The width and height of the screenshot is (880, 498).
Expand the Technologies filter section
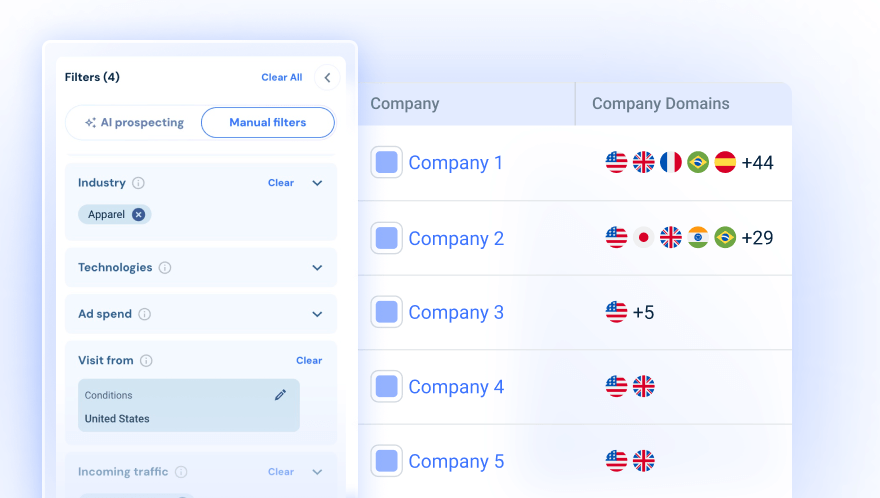click(x=317, y=268)
